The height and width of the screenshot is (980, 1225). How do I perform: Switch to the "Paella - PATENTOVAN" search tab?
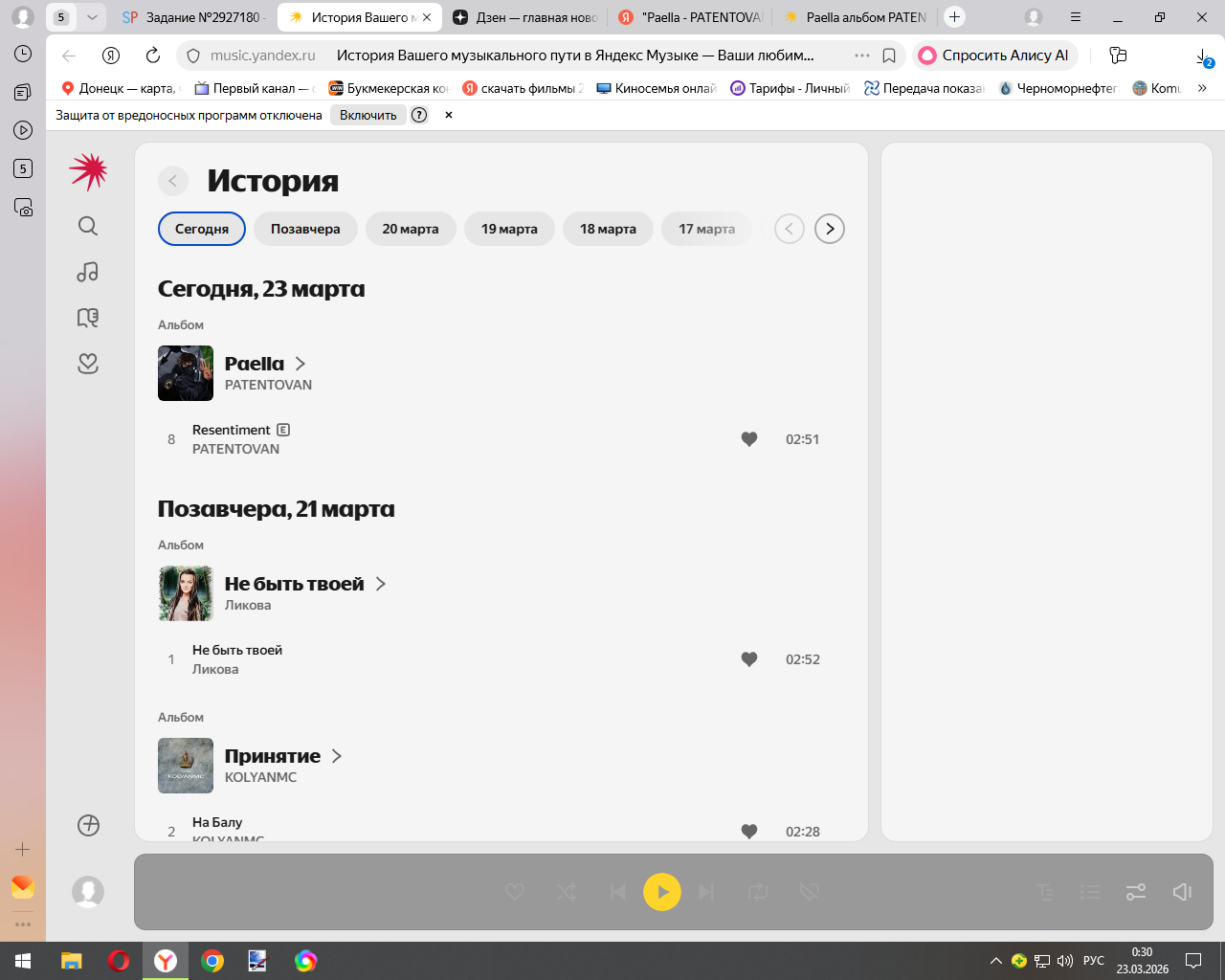click(x=690, y=17)
